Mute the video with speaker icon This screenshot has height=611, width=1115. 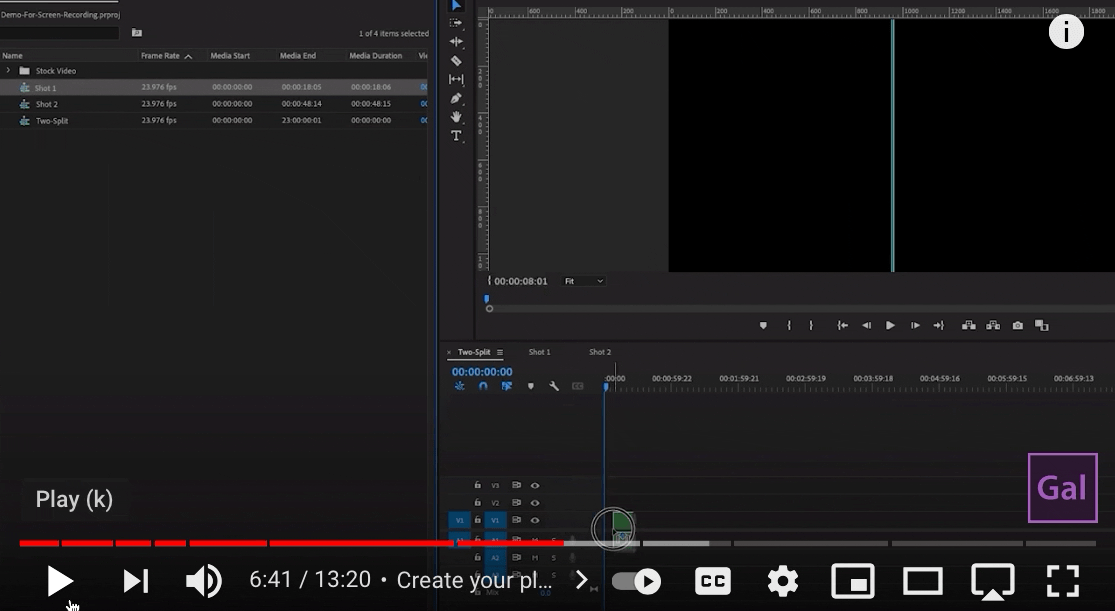pyautogui.click(x=203, y=581)
